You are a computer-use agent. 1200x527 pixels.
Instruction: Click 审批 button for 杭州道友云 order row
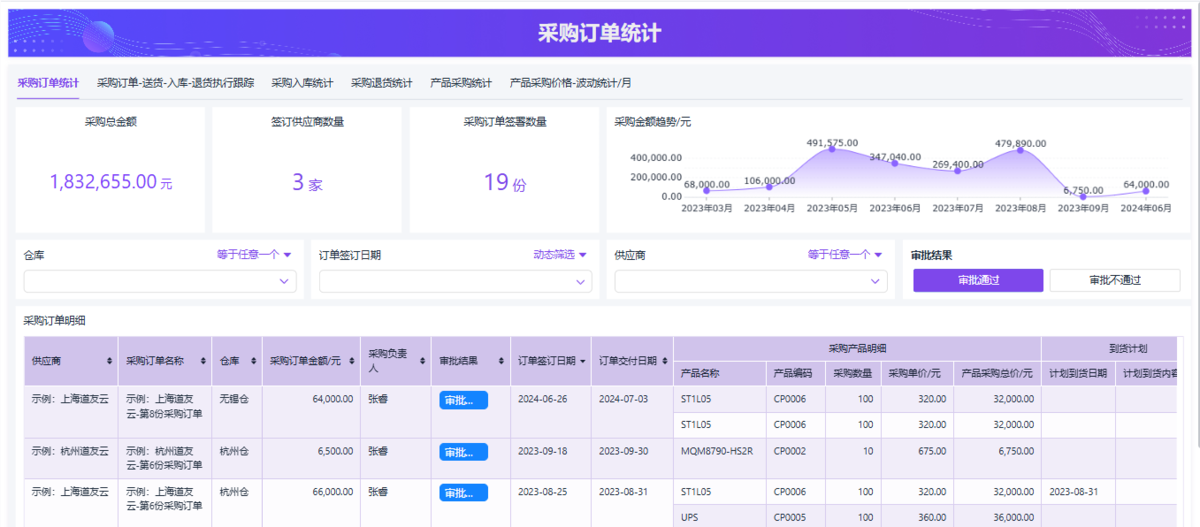click(463, 452)
